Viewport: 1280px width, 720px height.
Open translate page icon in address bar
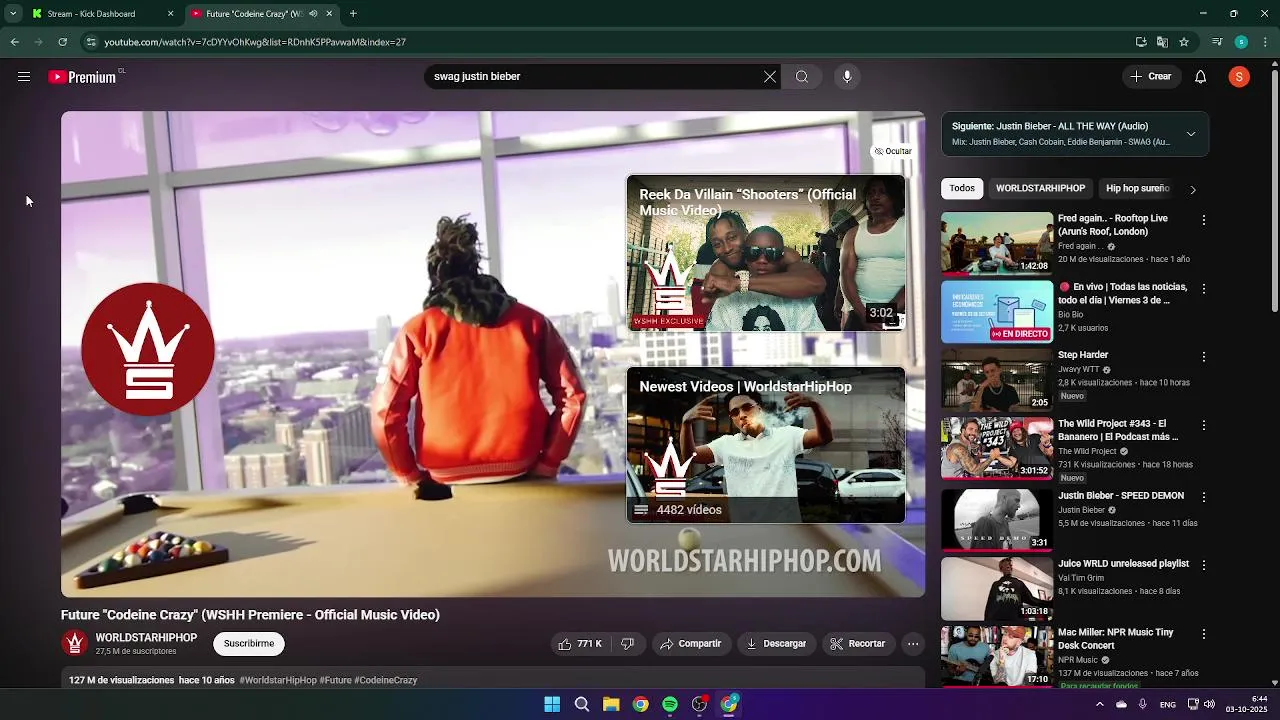[1162, 42]
